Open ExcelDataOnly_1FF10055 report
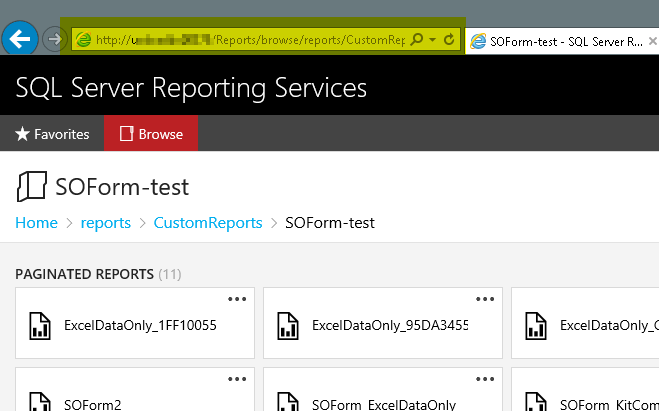659x411 pixels. click(x=135, y=323)
